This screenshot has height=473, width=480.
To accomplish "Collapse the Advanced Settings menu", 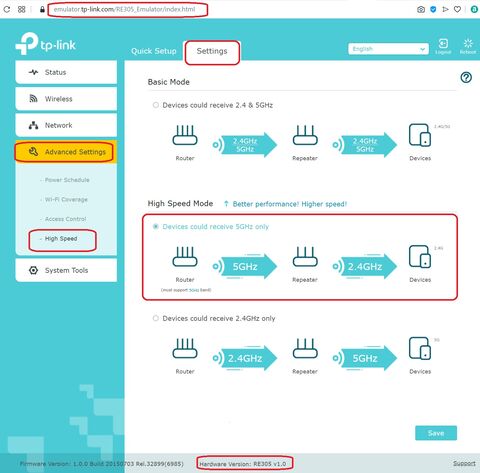I will pos(66,152).
